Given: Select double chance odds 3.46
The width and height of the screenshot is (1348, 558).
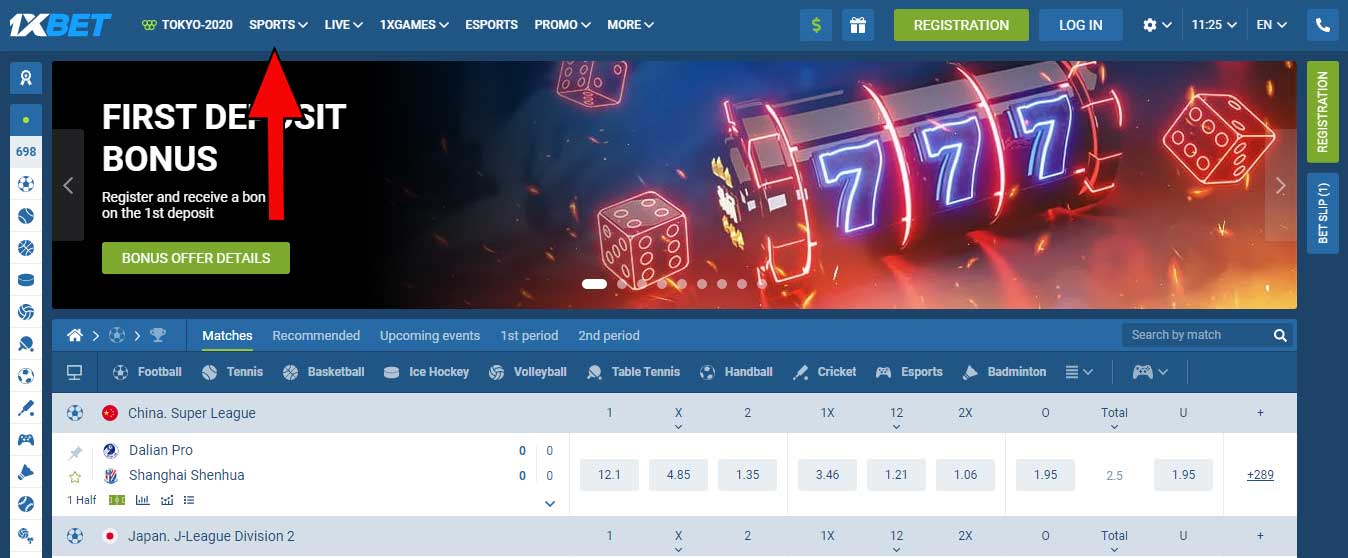Looking at the screenshot, I should [827, 475].
